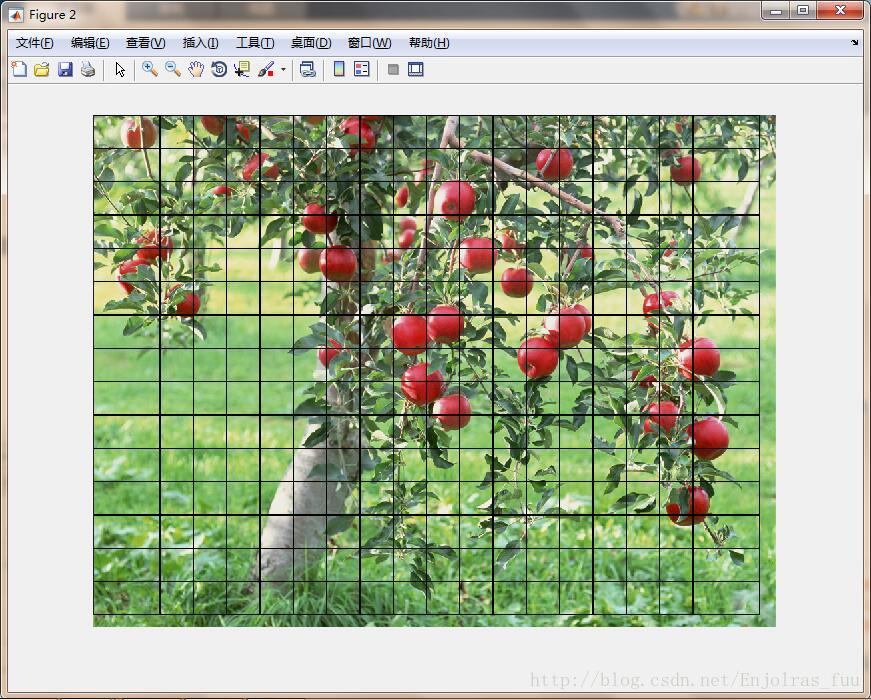This screenshot has height=700, width=871.
Task: Open a file via the toolbar
Action: 41,69
